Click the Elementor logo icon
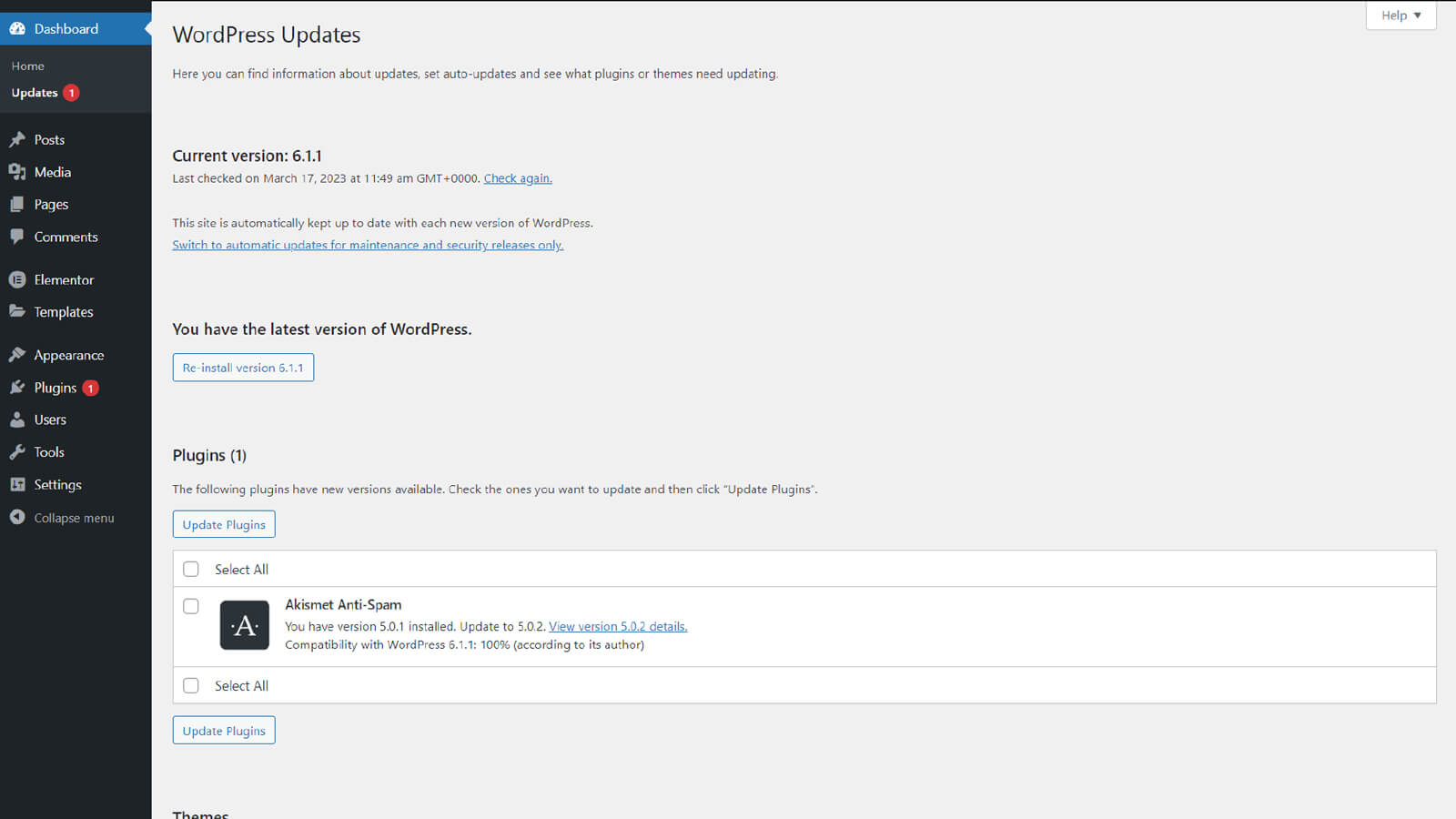This screenshot has height=819, width=1456. (17, 279)
